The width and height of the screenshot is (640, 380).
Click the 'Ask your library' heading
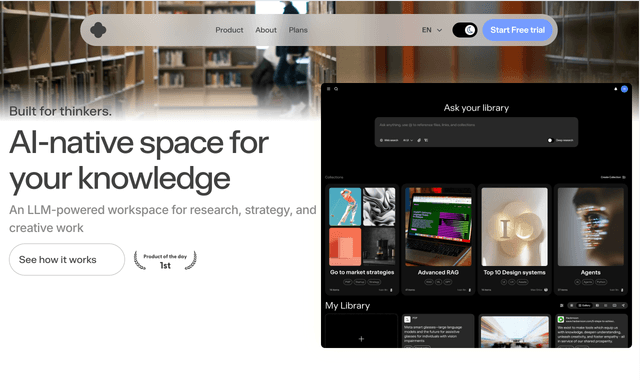476,108
